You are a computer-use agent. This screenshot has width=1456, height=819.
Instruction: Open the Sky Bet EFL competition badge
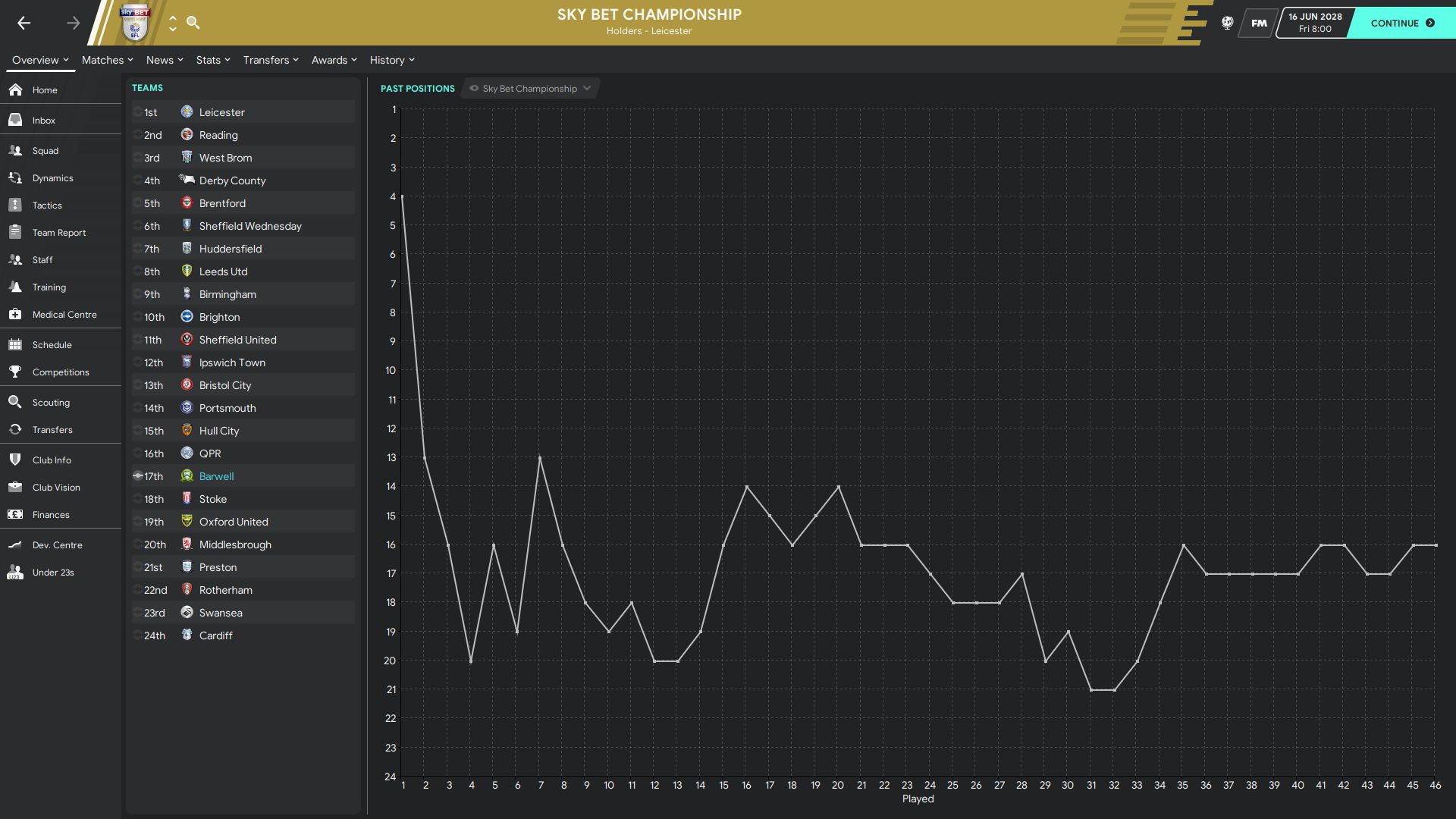click(136, 23)
